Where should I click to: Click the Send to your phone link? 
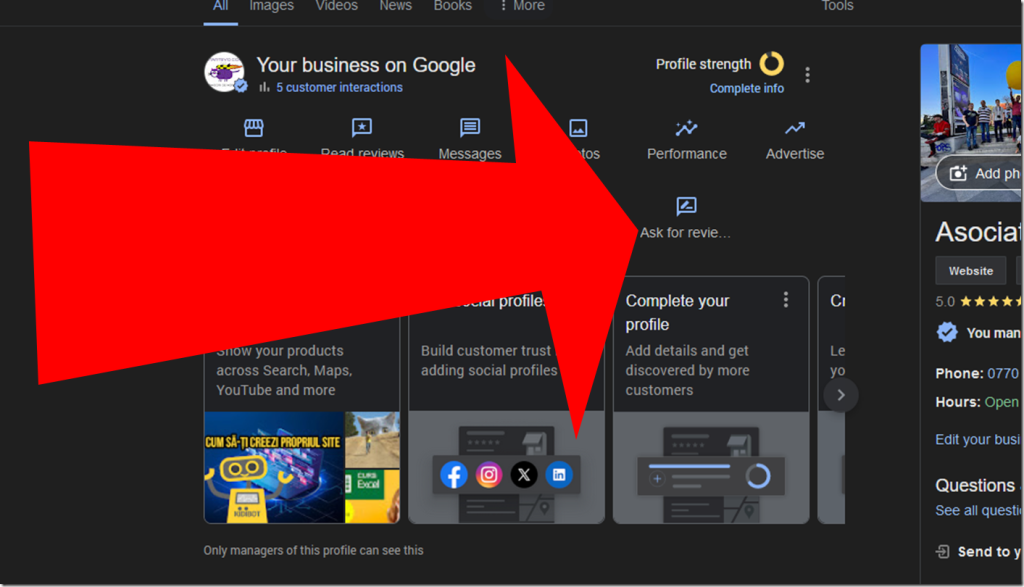point(989,552)
